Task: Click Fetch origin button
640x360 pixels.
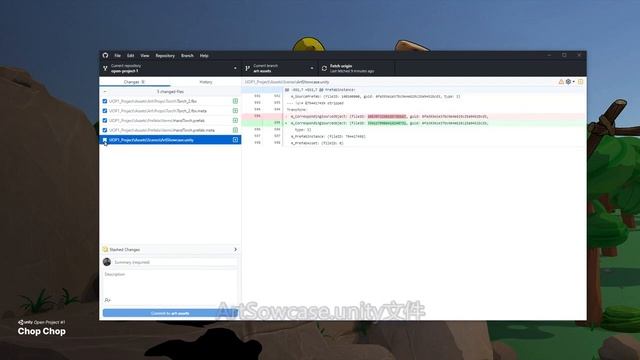Action: tap(356, 68)
